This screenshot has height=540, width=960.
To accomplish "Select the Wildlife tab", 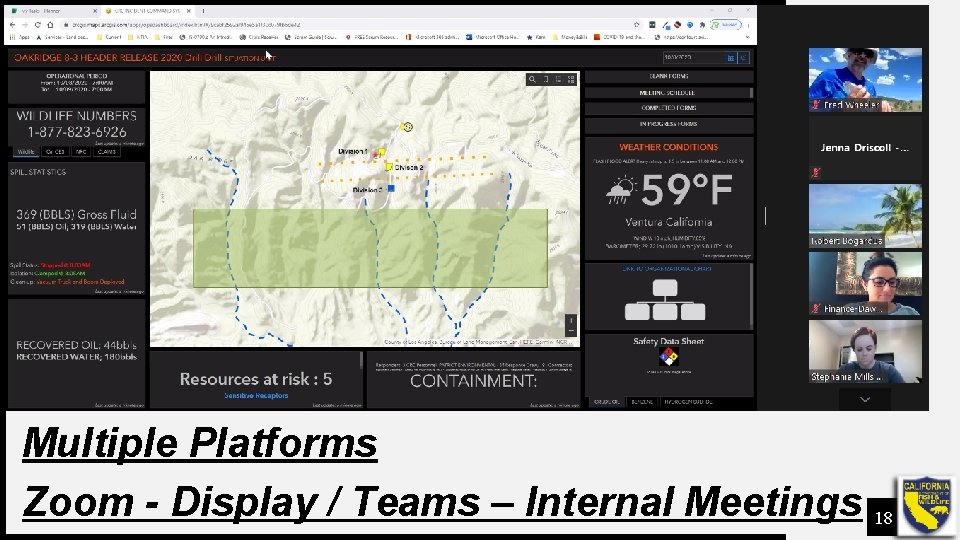I will click(26, 152).
